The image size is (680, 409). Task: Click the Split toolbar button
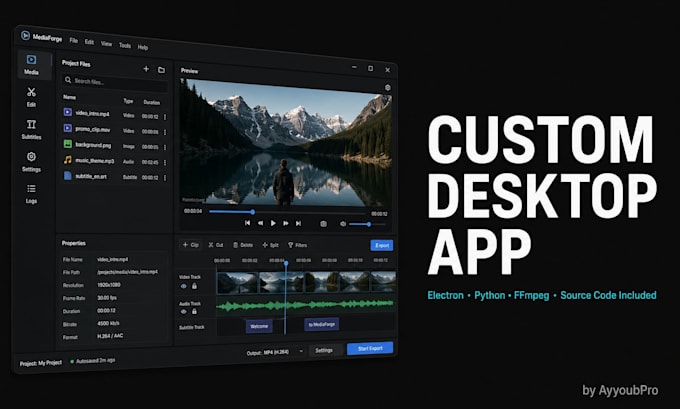click(x=271, y=245)
